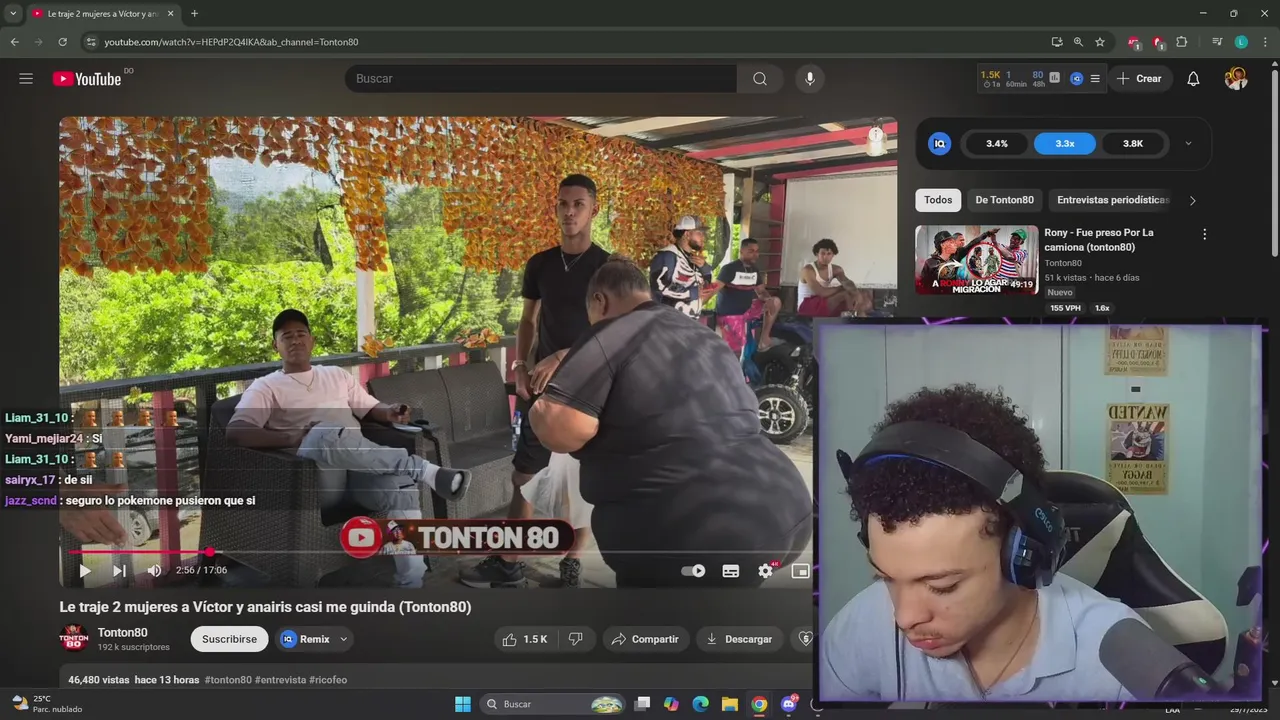Select the Todos filter chip

point(938,200)
